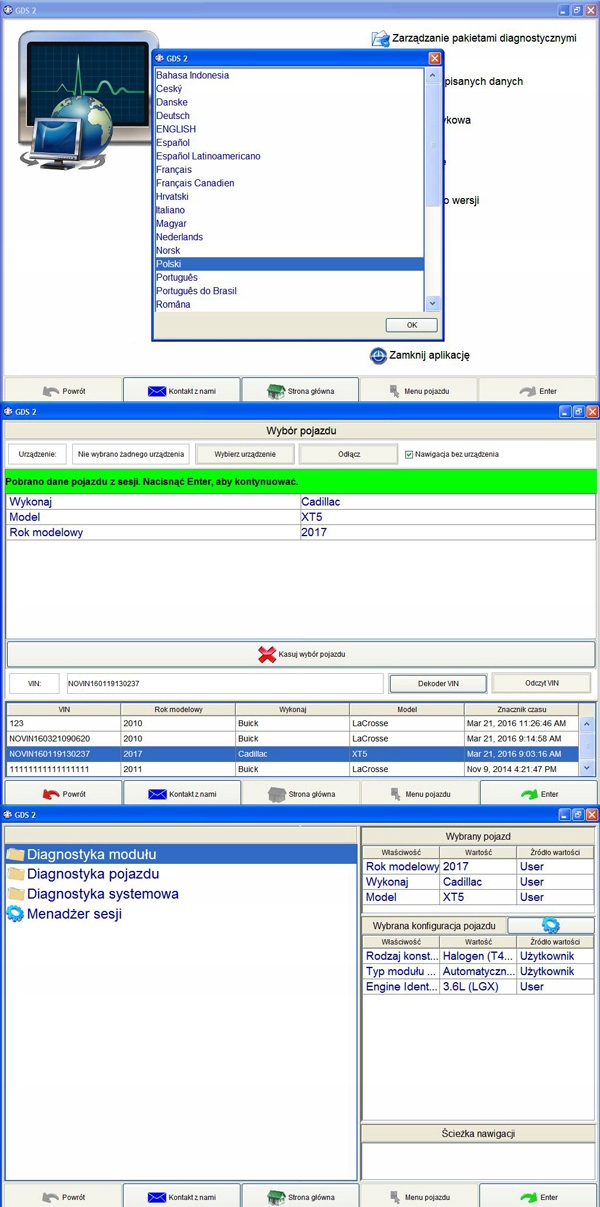
Task: Click the Odczyt VIN button
Action: tap(541, 683)
